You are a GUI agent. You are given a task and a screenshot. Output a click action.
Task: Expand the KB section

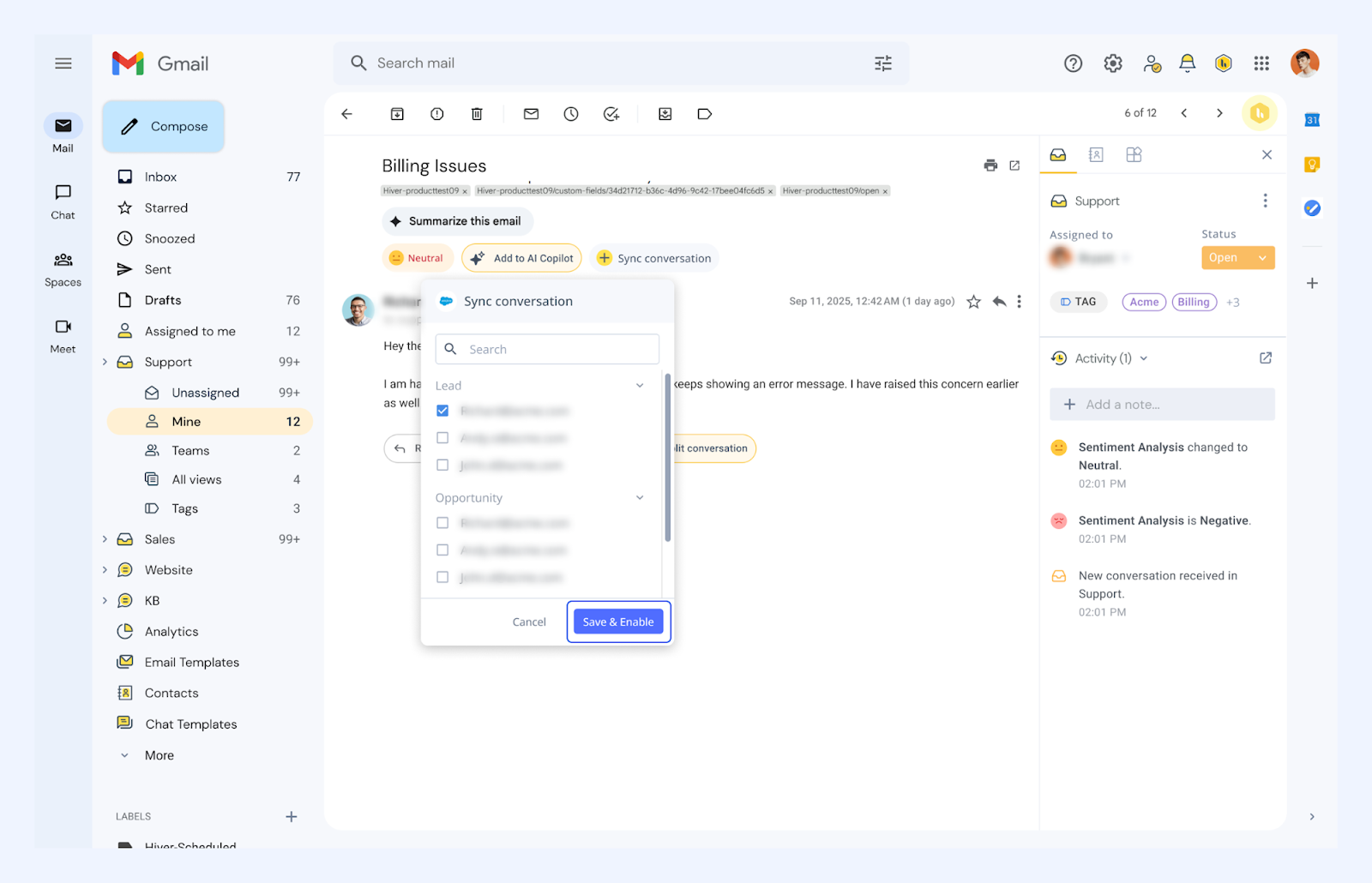105,601
